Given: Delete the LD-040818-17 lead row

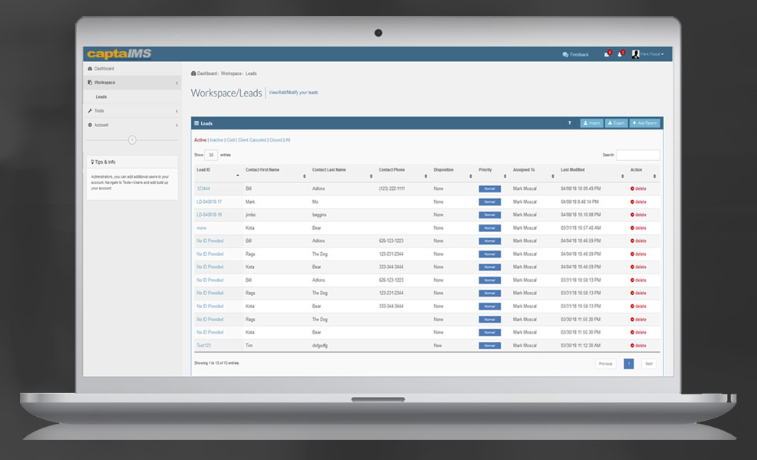Looking at the screenshot, I should [638, 202].
